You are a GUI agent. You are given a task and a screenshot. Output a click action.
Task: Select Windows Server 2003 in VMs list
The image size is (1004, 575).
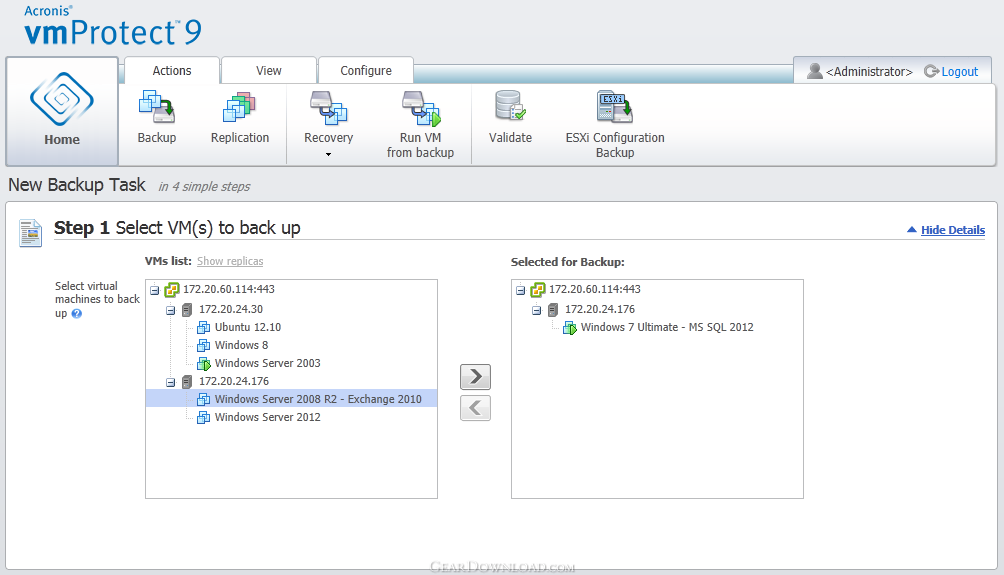268,363
